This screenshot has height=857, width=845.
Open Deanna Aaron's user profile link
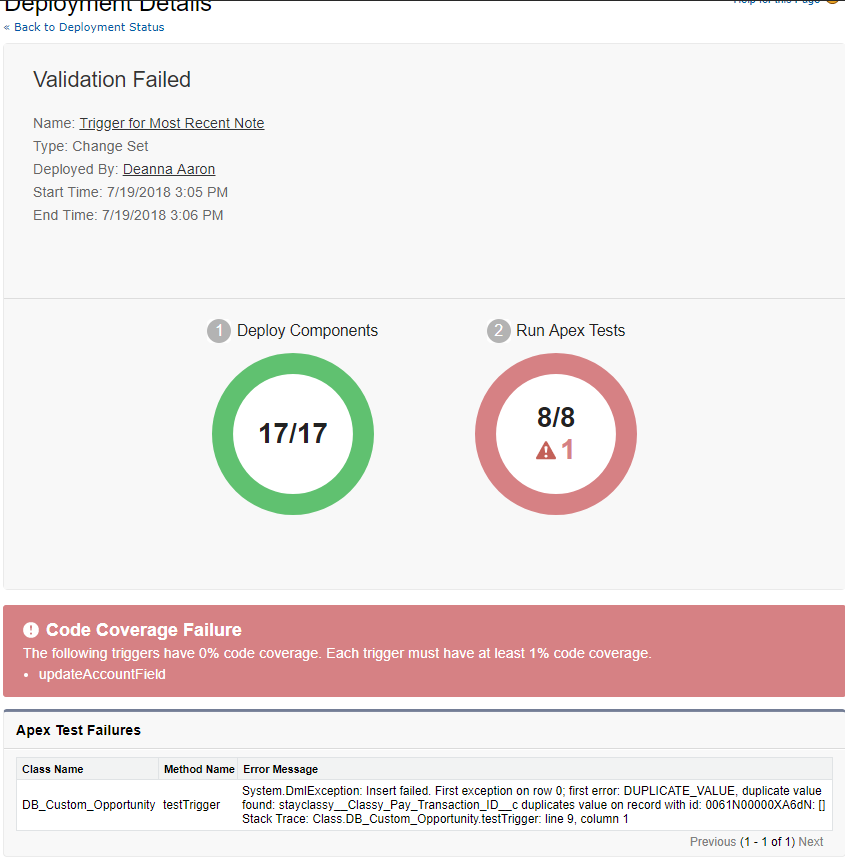169,169
